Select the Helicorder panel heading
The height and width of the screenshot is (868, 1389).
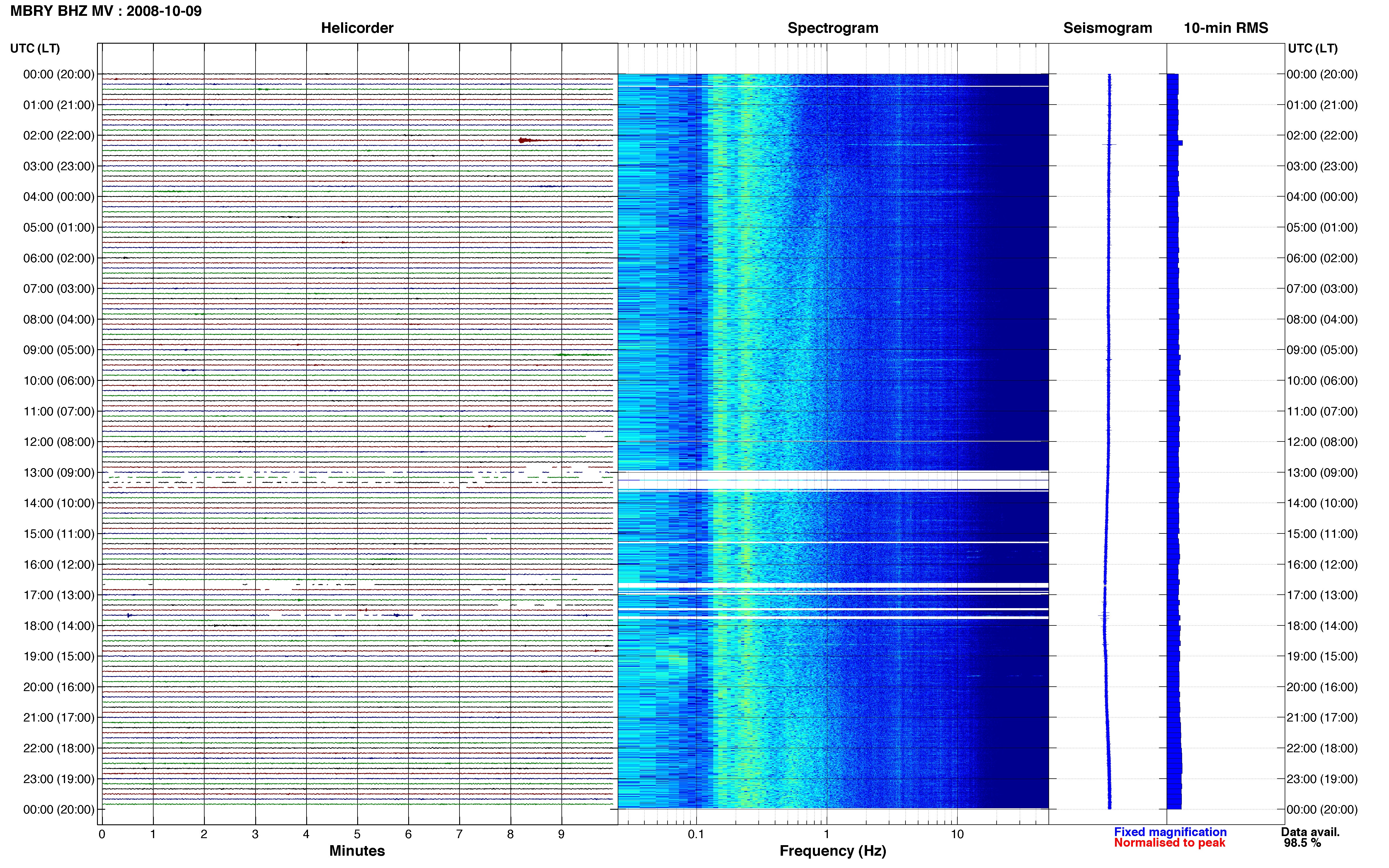[357, 28]
